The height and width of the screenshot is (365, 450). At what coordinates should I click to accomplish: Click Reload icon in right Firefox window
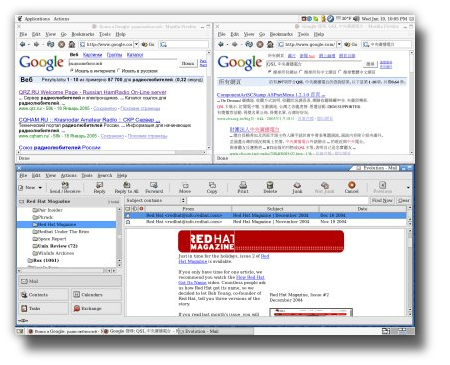pos(249,44)
